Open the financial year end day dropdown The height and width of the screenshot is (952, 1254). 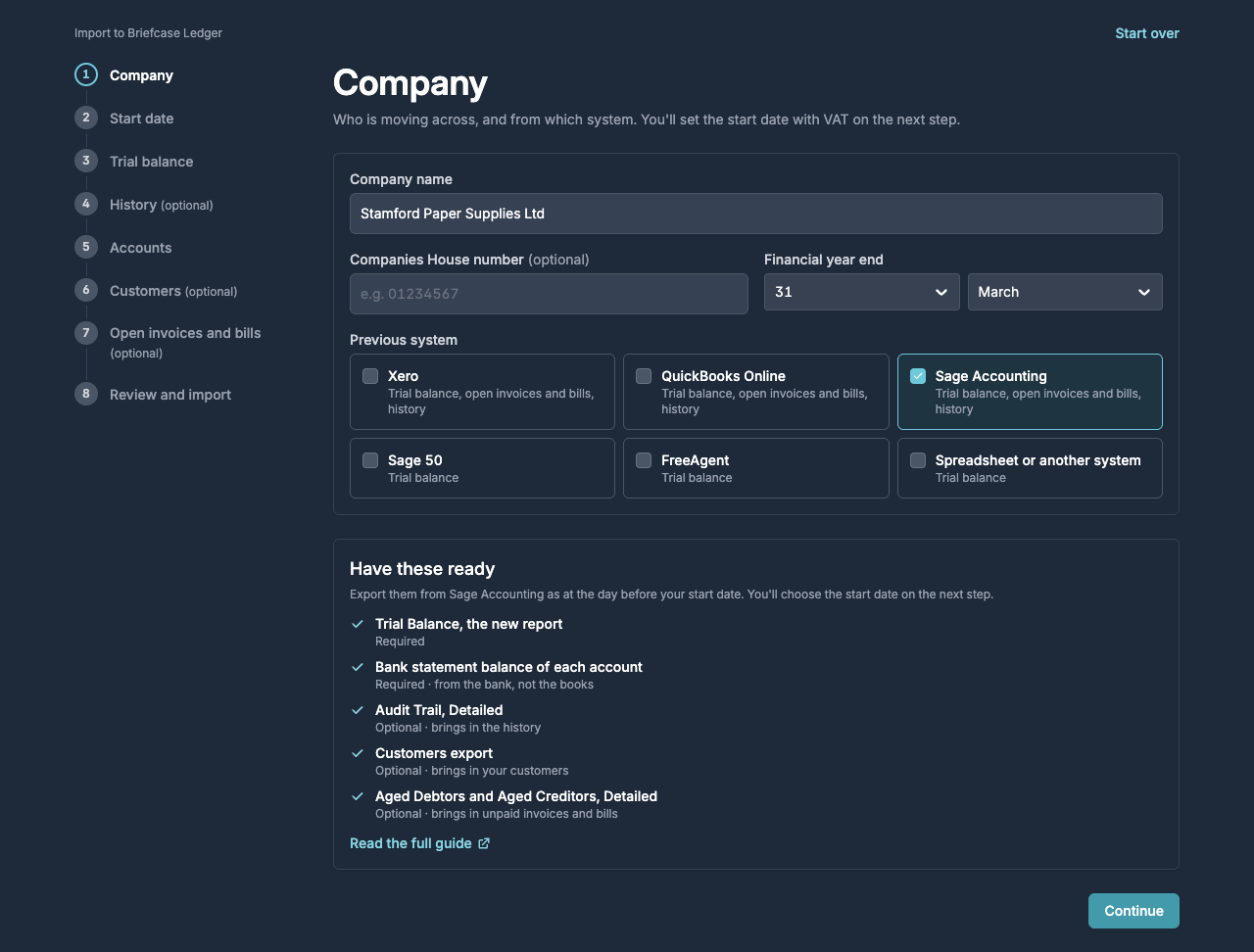point(862,292)
